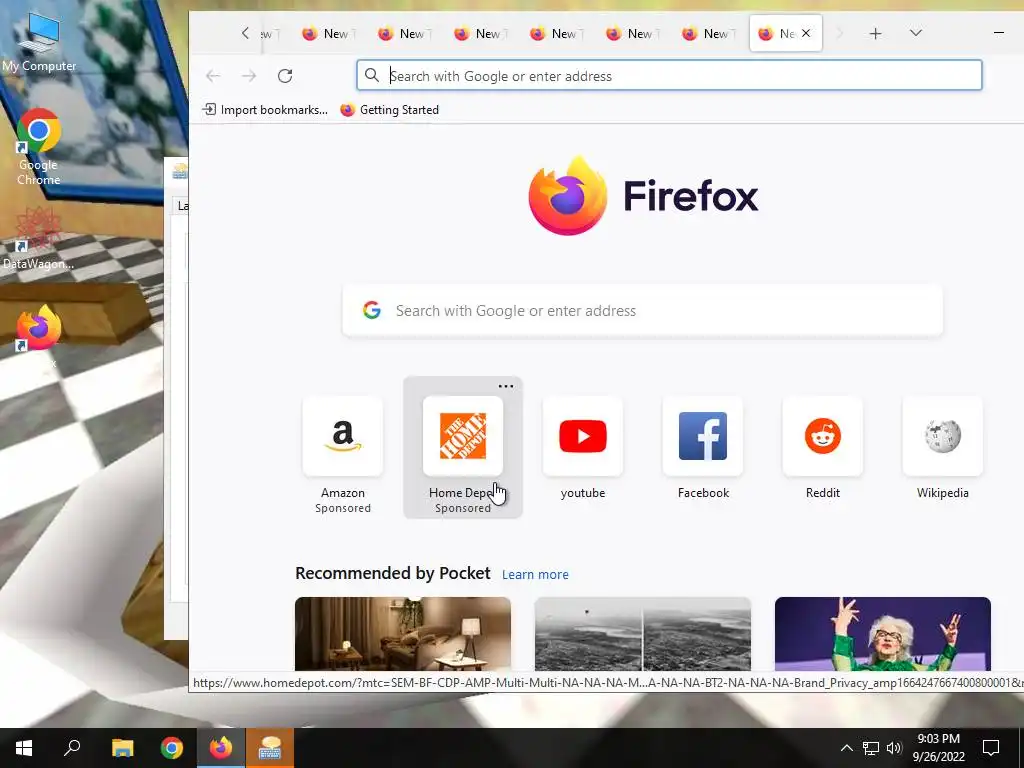Viewport: 1024px width, 768px height.
Task: Go back with the back arrow
Action: [x=213, y=76]
